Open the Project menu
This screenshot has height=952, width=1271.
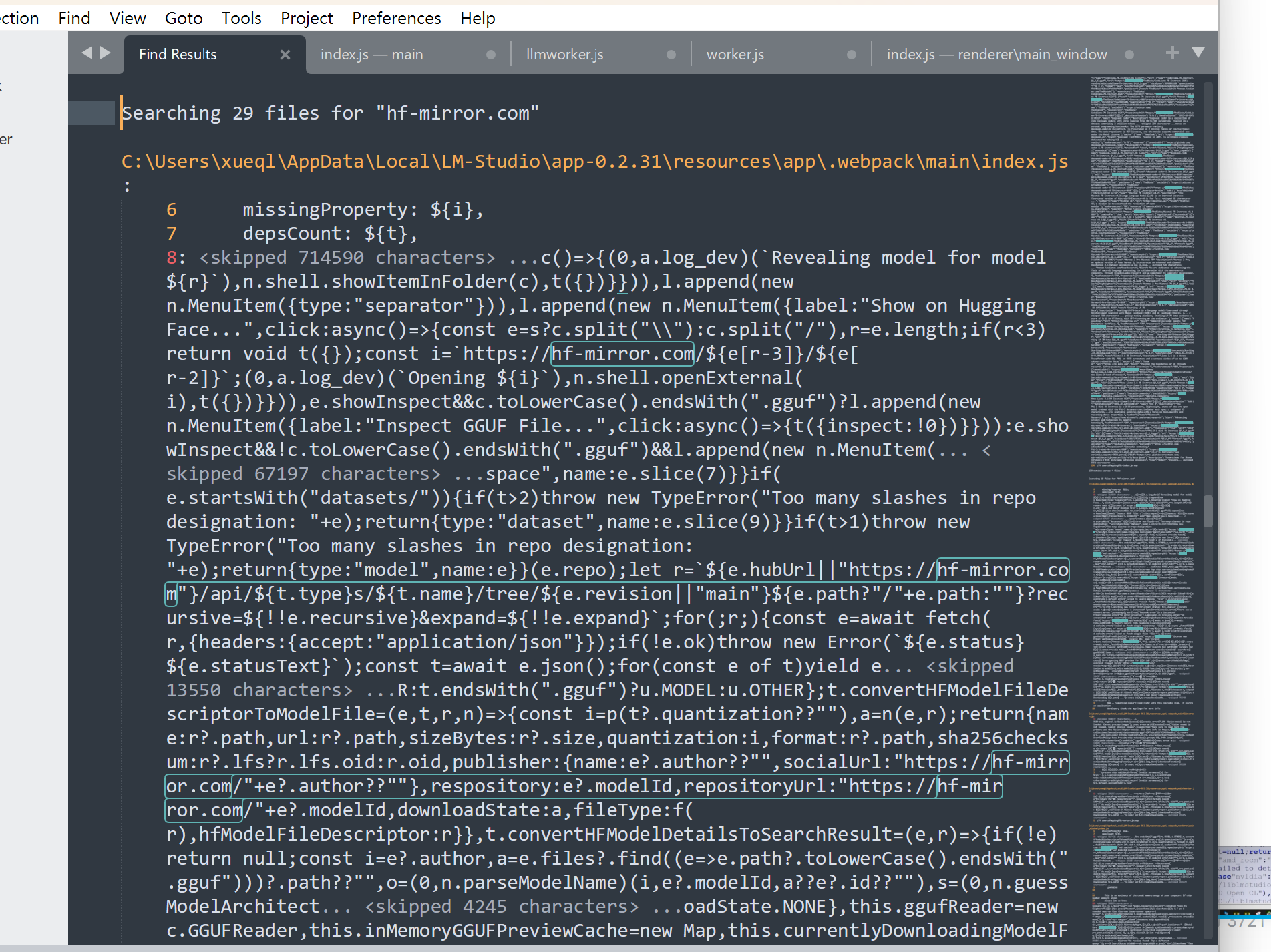pos(307,18)
